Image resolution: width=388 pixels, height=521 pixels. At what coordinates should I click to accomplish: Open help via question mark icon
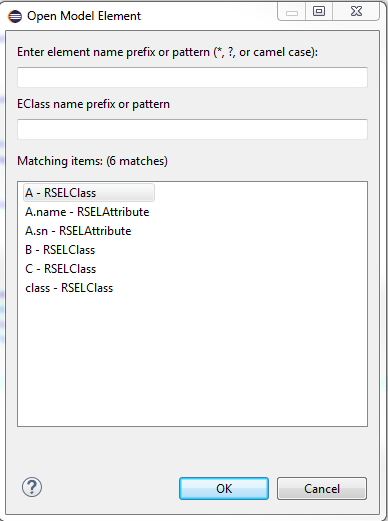(x=32, y=487)
